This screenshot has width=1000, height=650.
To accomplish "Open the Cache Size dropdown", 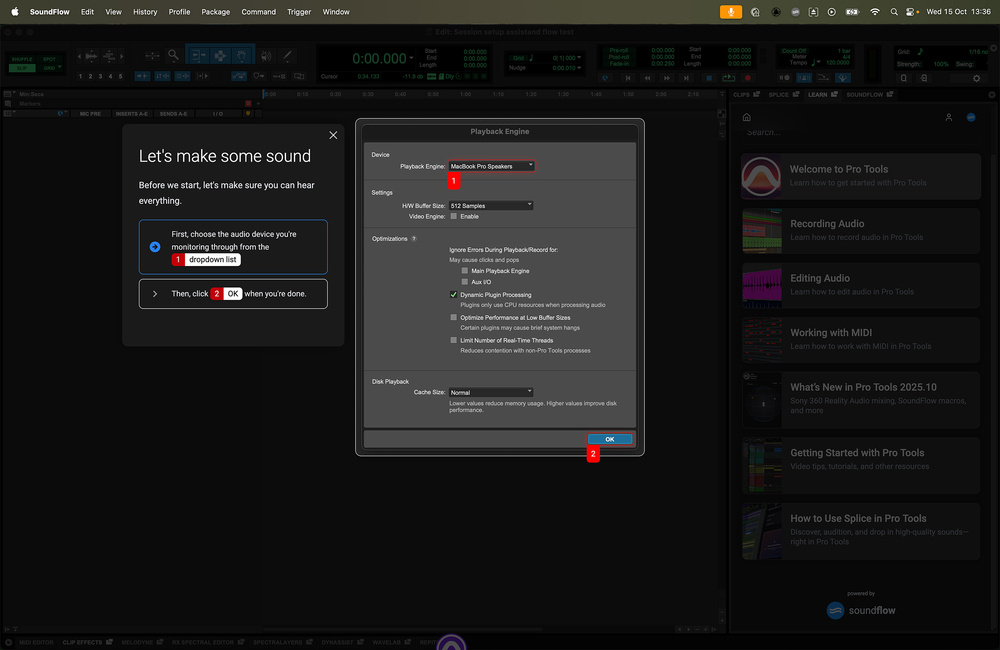I will point(491,392).
